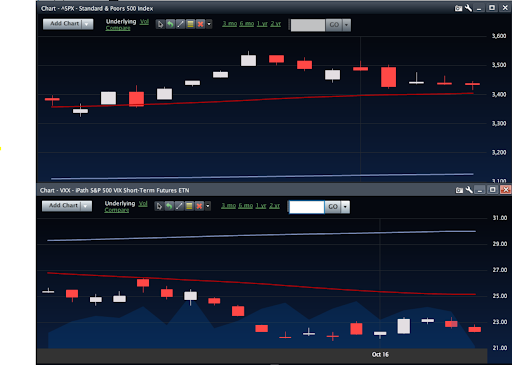Open drawing tools dropdown arrow in VXX chart
The image size is (512, 365).
(x=208, y=206)
